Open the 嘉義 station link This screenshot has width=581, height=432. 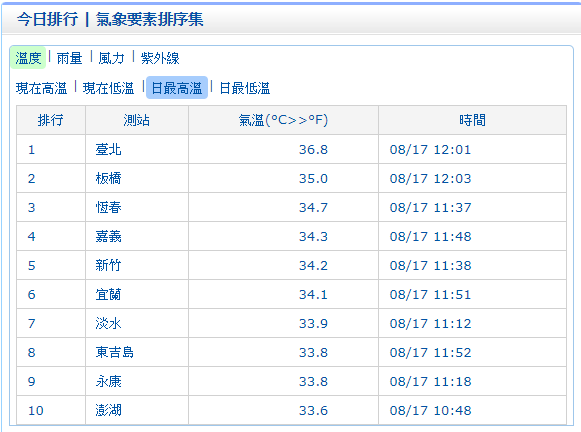click(x=108, y=236)
